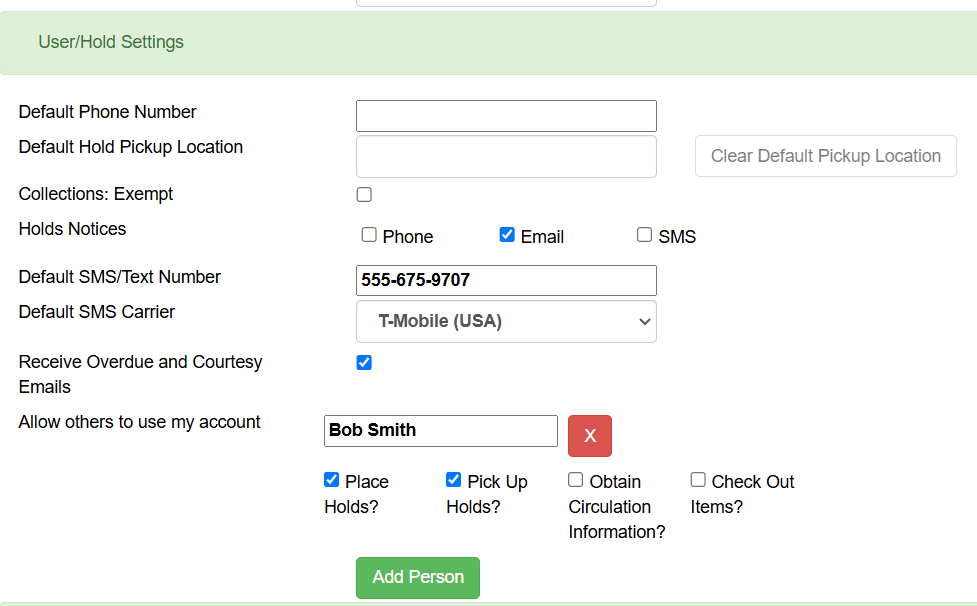
Task: Enable Obtain Circulation Information? checkbox
Action: pos(576,480)
